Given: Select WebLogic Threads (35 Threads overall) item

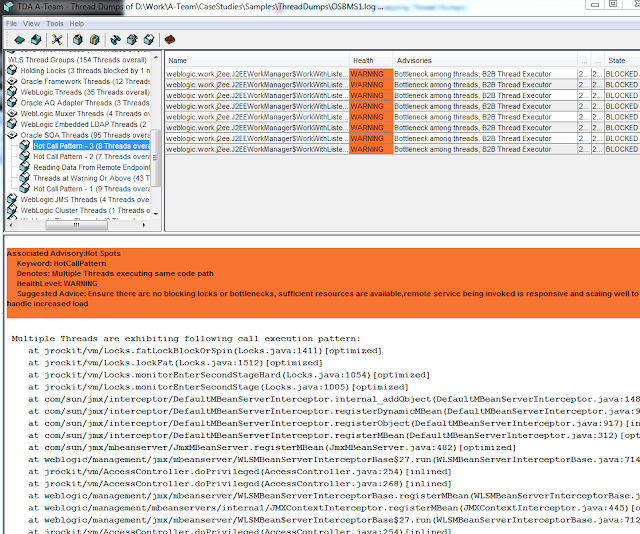Looking at the screenshot, I should (x=85, y=92).
